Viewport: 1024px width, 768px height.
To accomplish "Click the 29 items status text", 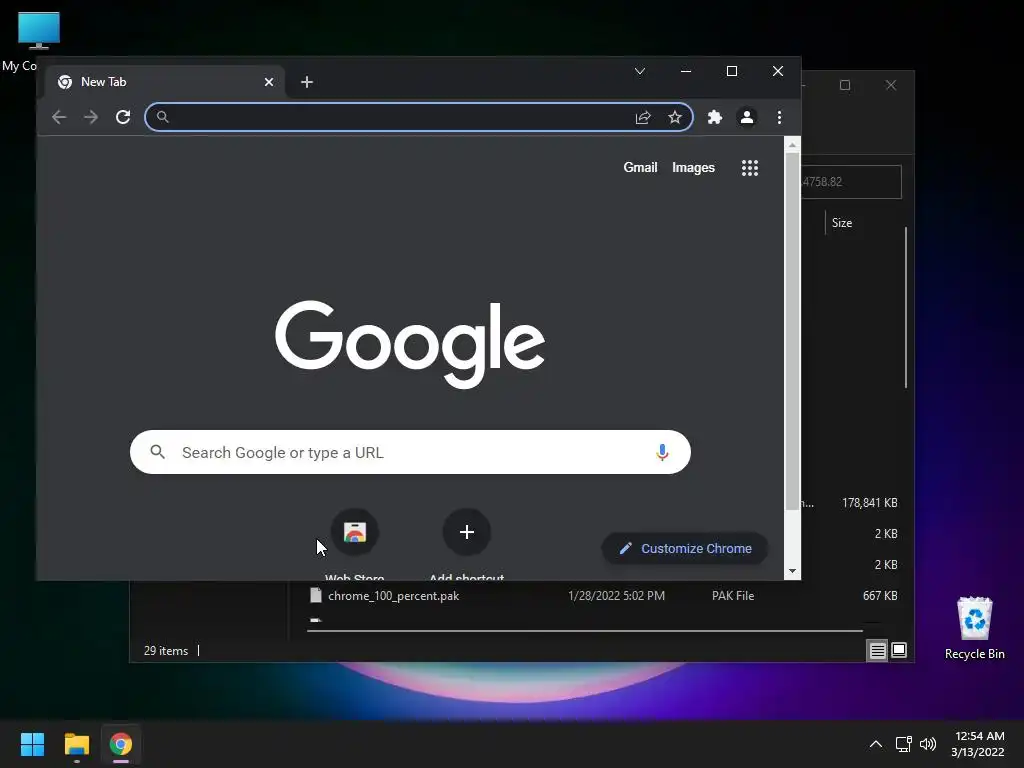I will [166, 650].
